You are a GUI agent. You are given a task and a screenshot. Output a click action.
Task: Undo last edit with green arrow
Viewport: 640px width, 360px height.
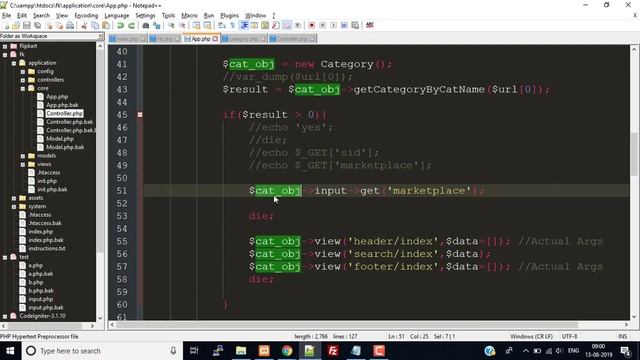pos(120,25)
